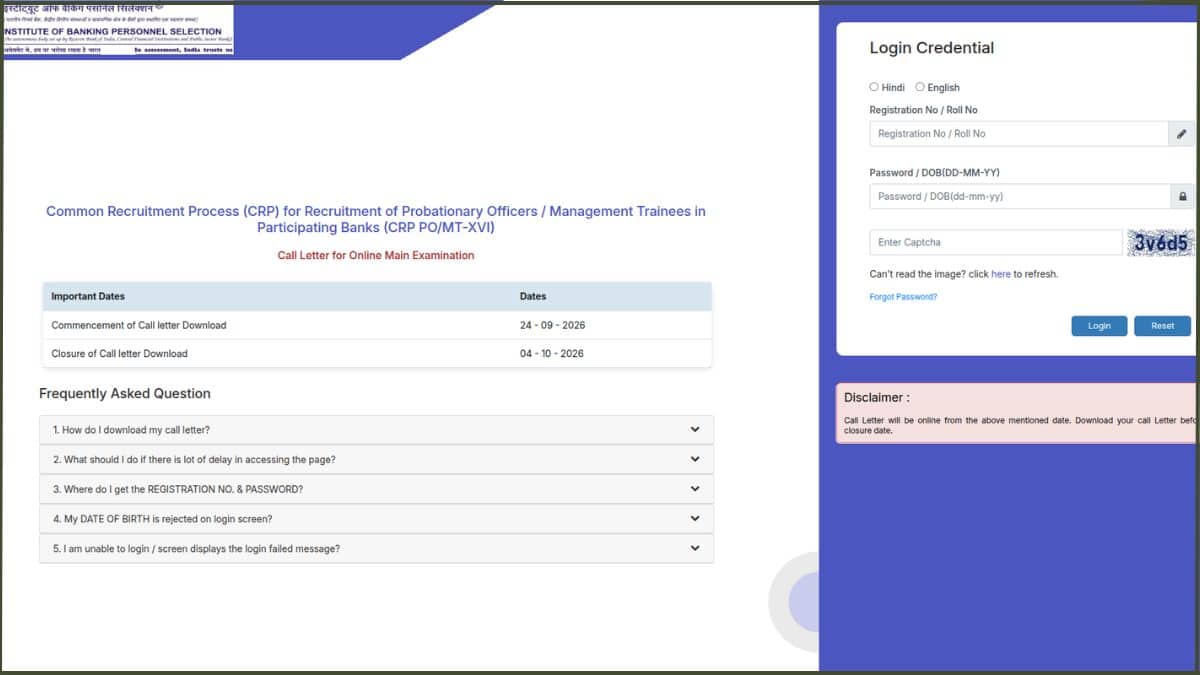Click 'Closure of Call letter Download' row text
Image resolution: width=1200 pixels, height=675 pixels.
point(119,353)
